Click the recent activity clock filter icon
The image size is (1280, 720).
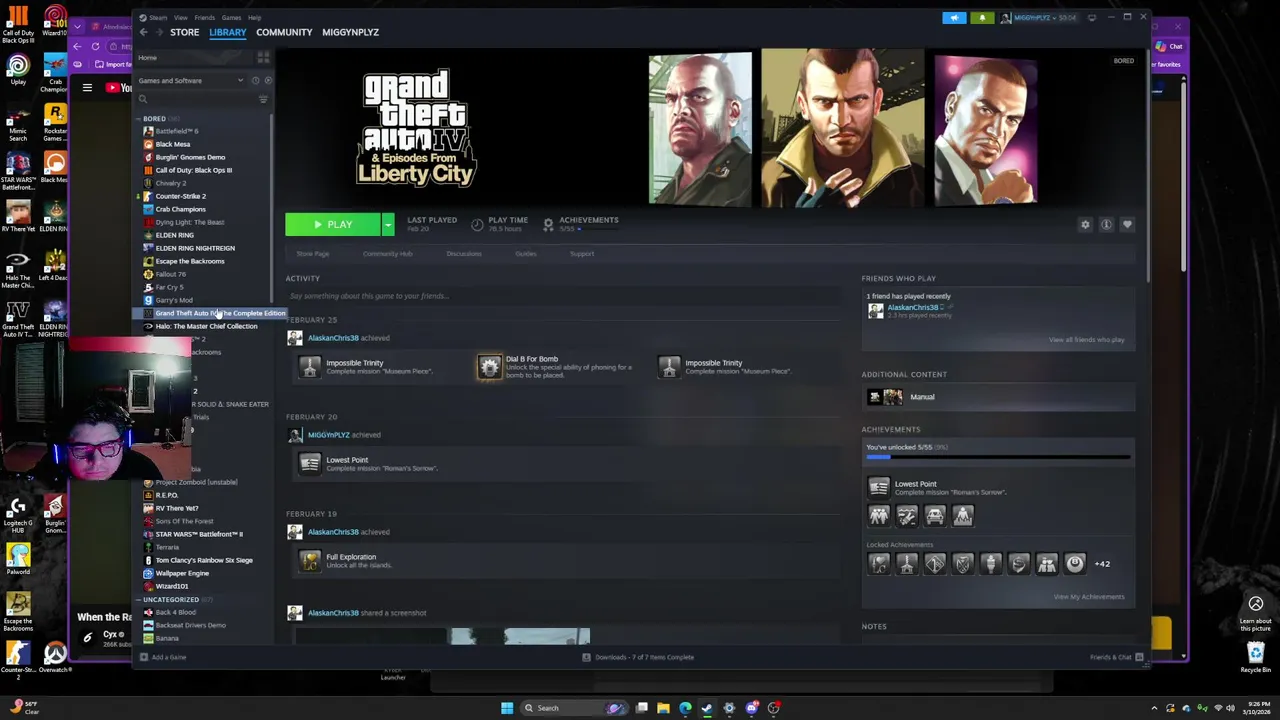coord(256,80)
